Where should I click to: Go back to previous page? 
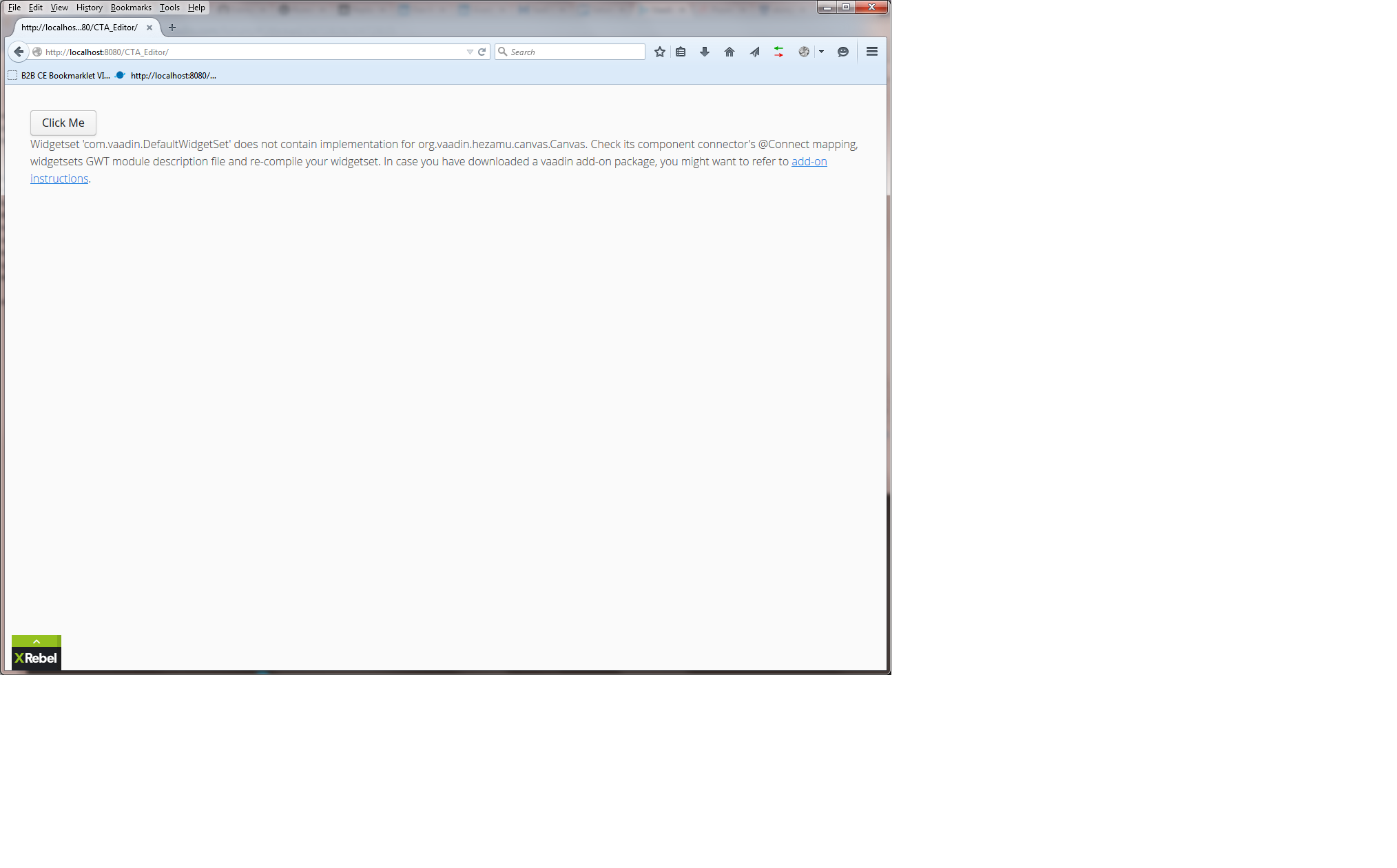click(19, 52)
